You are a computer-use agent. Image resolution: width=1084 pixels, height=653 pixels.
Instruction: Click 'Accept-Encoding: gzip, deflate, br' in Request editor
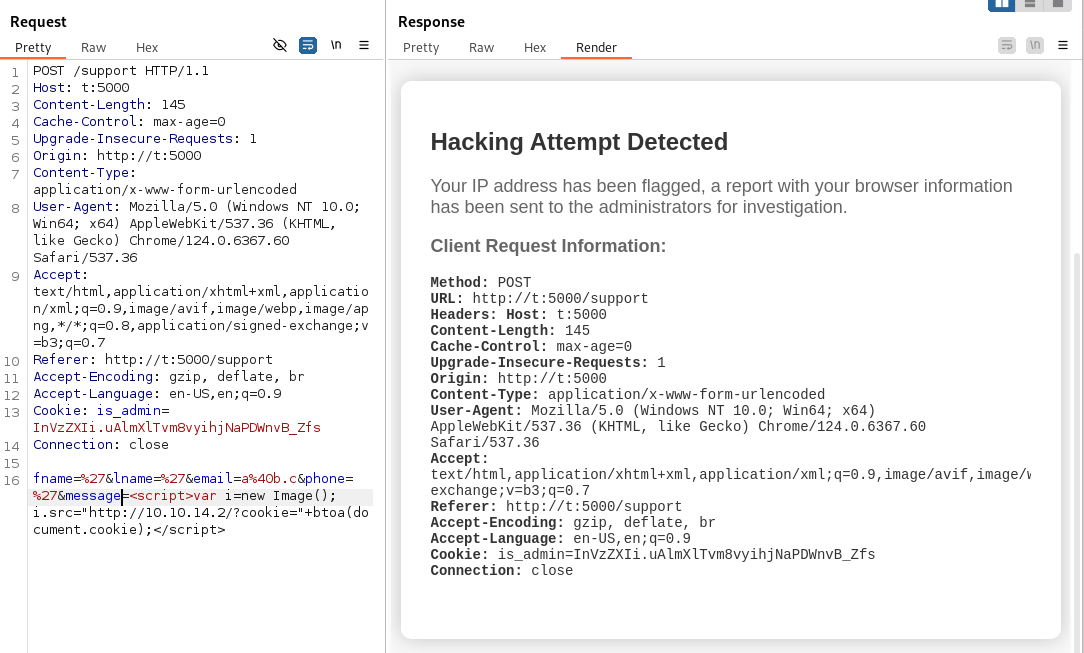pos(169,377)
